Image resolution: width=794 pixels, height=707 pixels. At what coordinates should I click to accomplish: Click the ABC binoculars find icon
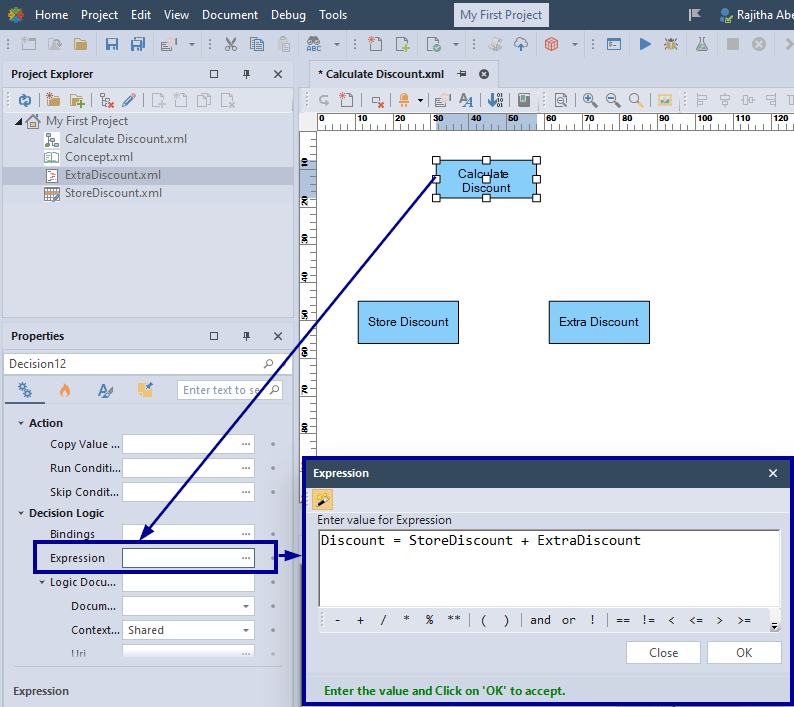tap(314, 45)
